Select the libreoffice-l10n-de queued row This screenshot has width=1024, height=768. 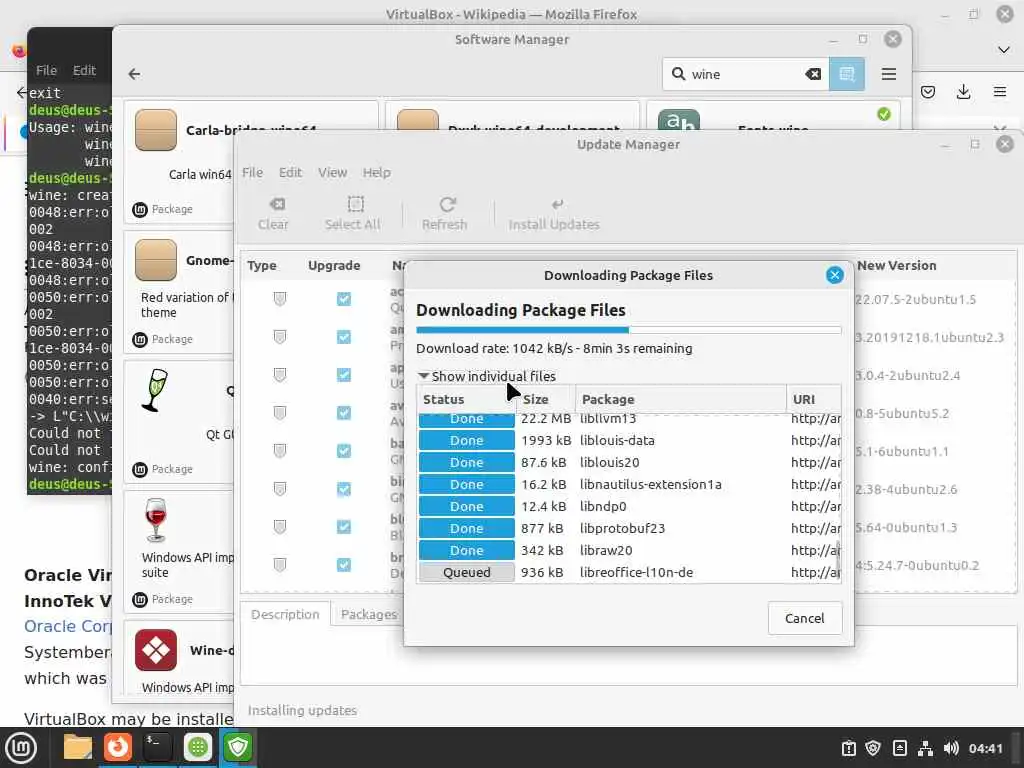coord(629,572)
